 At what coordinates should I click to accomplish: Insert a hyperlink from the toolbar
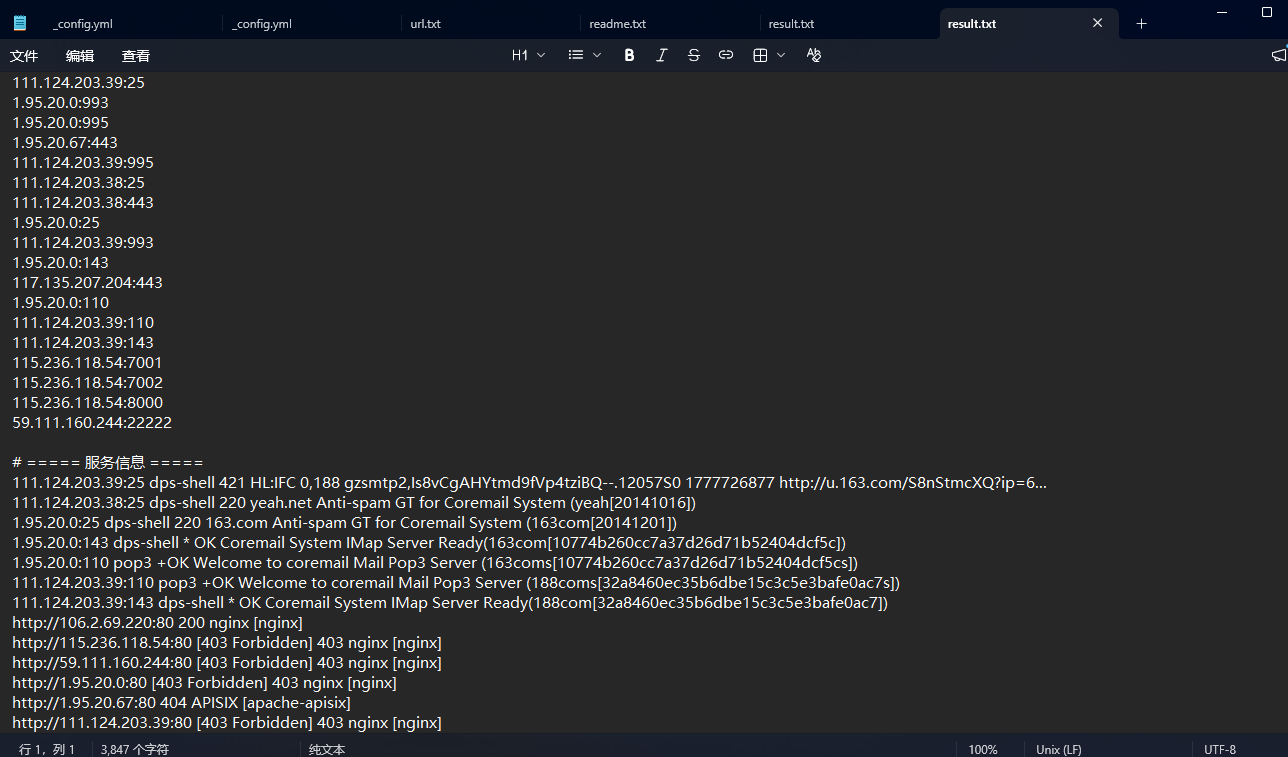coord(726,56)
